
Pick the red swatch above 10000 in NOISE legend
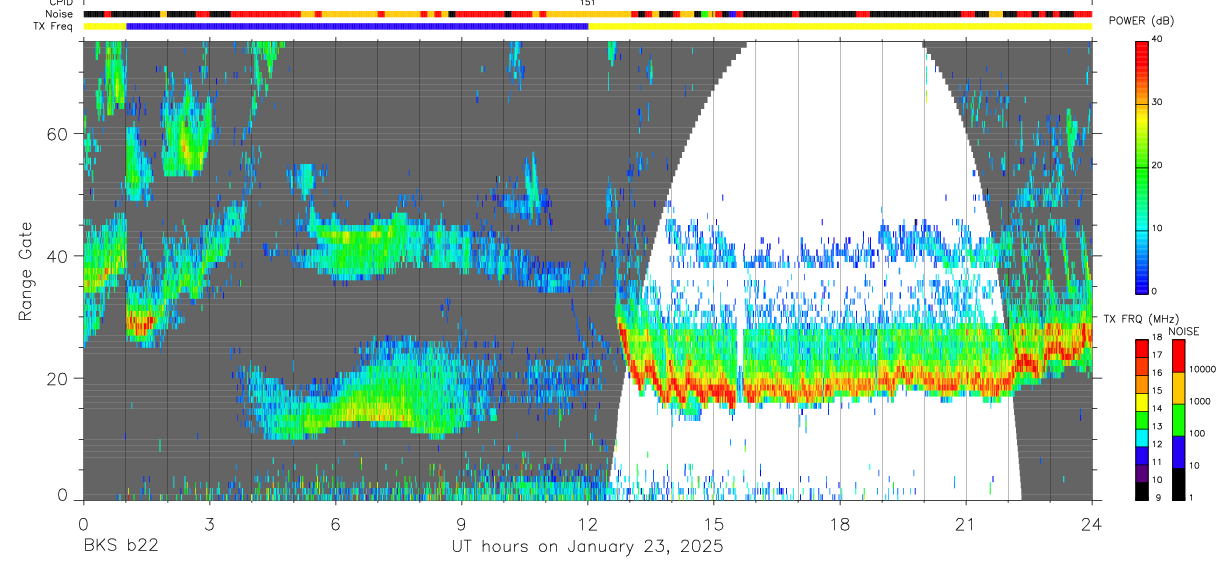[1177, 357]
